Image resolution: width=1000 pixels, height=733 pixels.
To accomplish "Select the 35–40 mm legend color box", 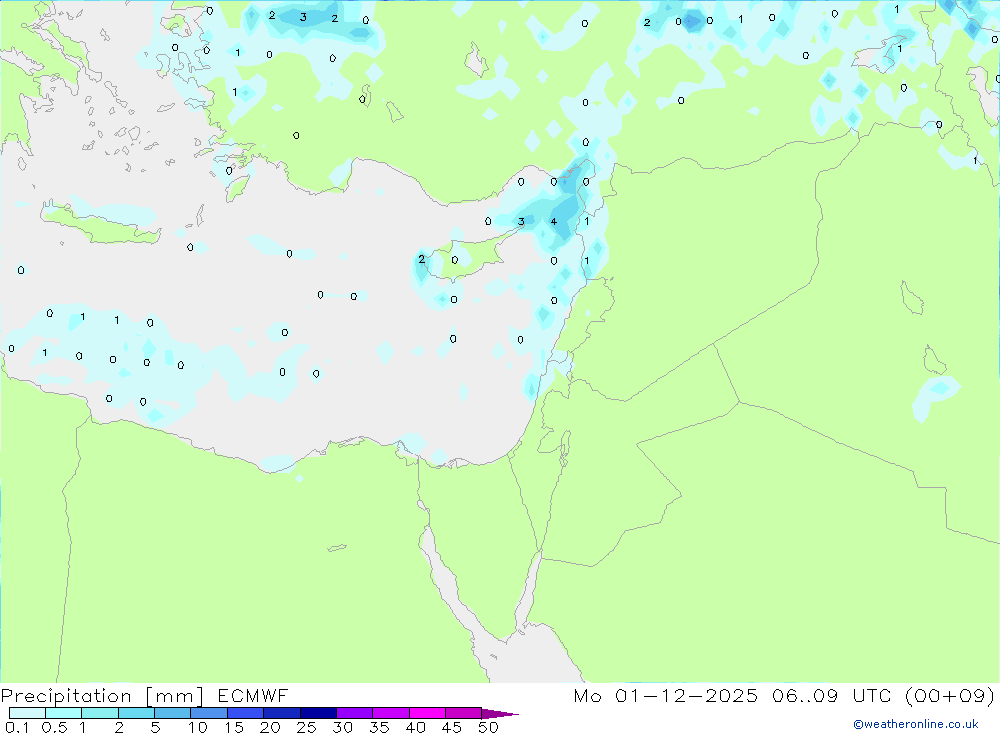I will pyautogui.click(x=390, y=713).
